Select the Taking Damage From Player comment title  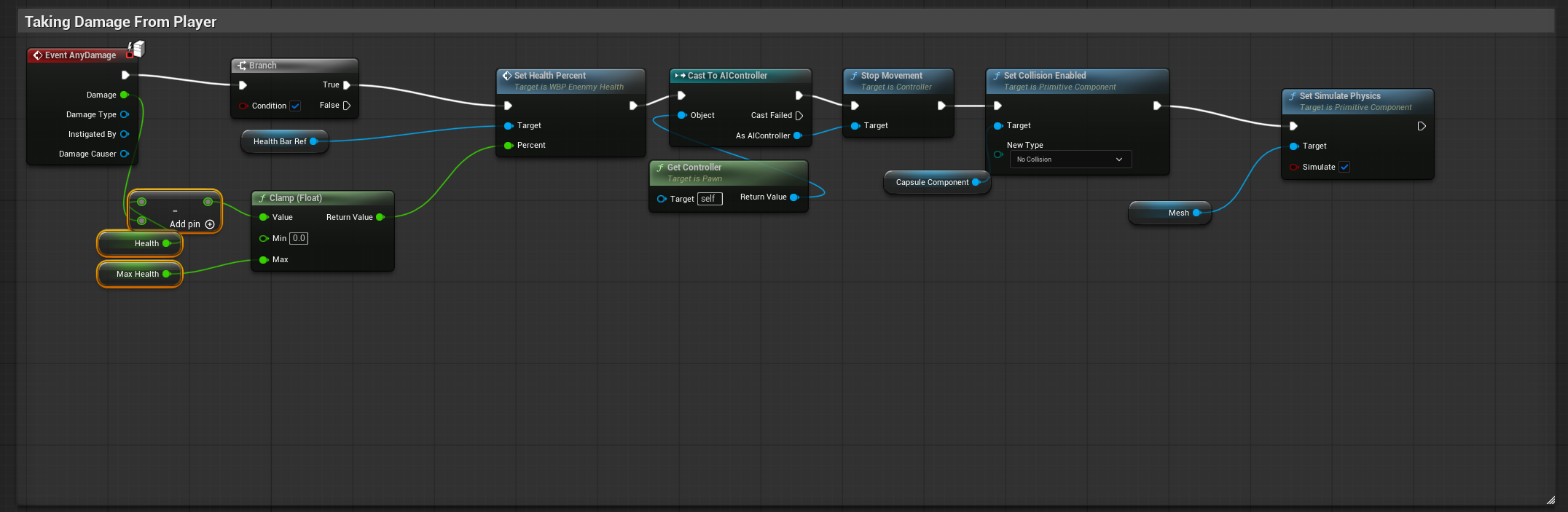[121, 22]
